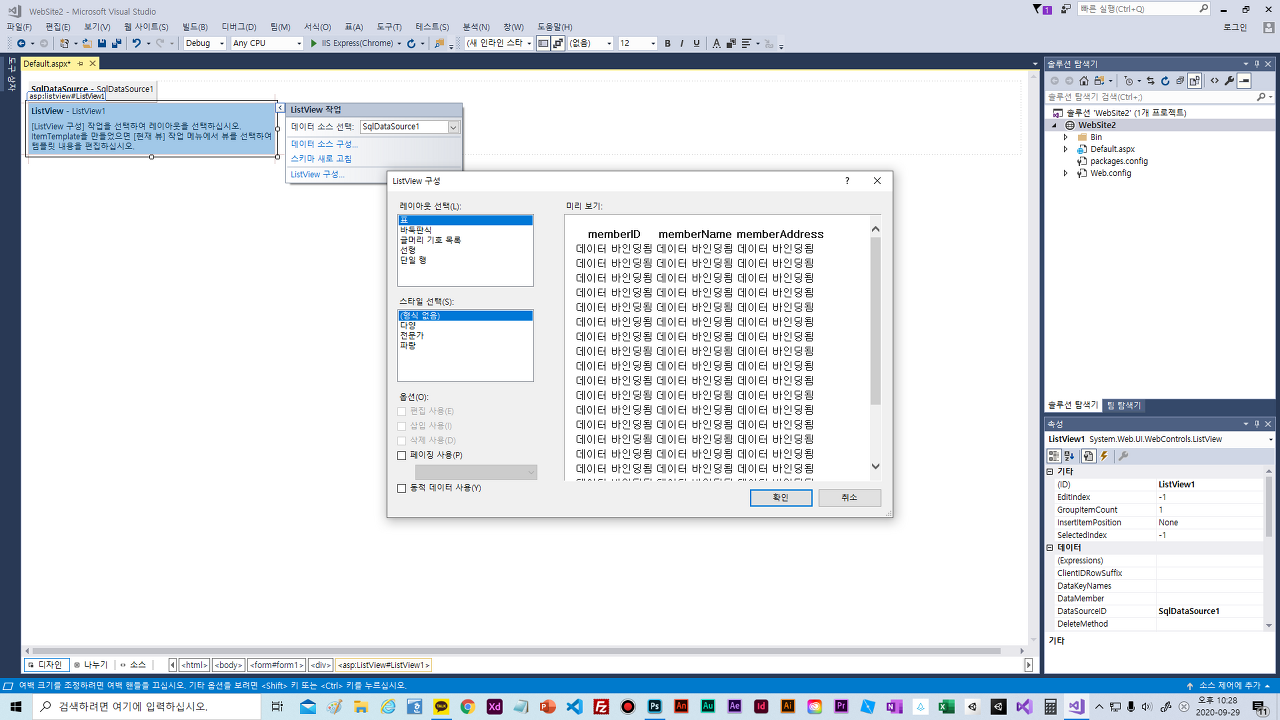The image size is (1280, 720).
Task: Click the 취소 button in dialog
Action: point(849,498)
